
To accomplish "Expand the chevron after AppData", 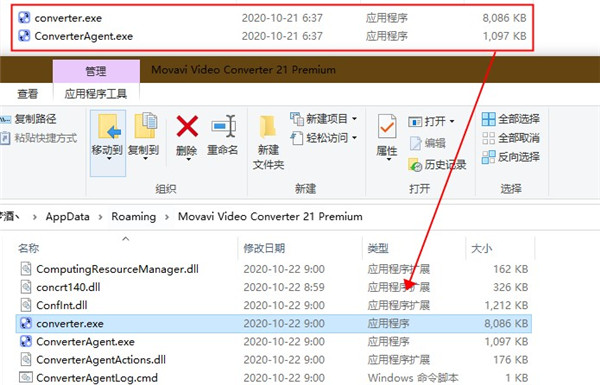I will click(x=100, y=217).
